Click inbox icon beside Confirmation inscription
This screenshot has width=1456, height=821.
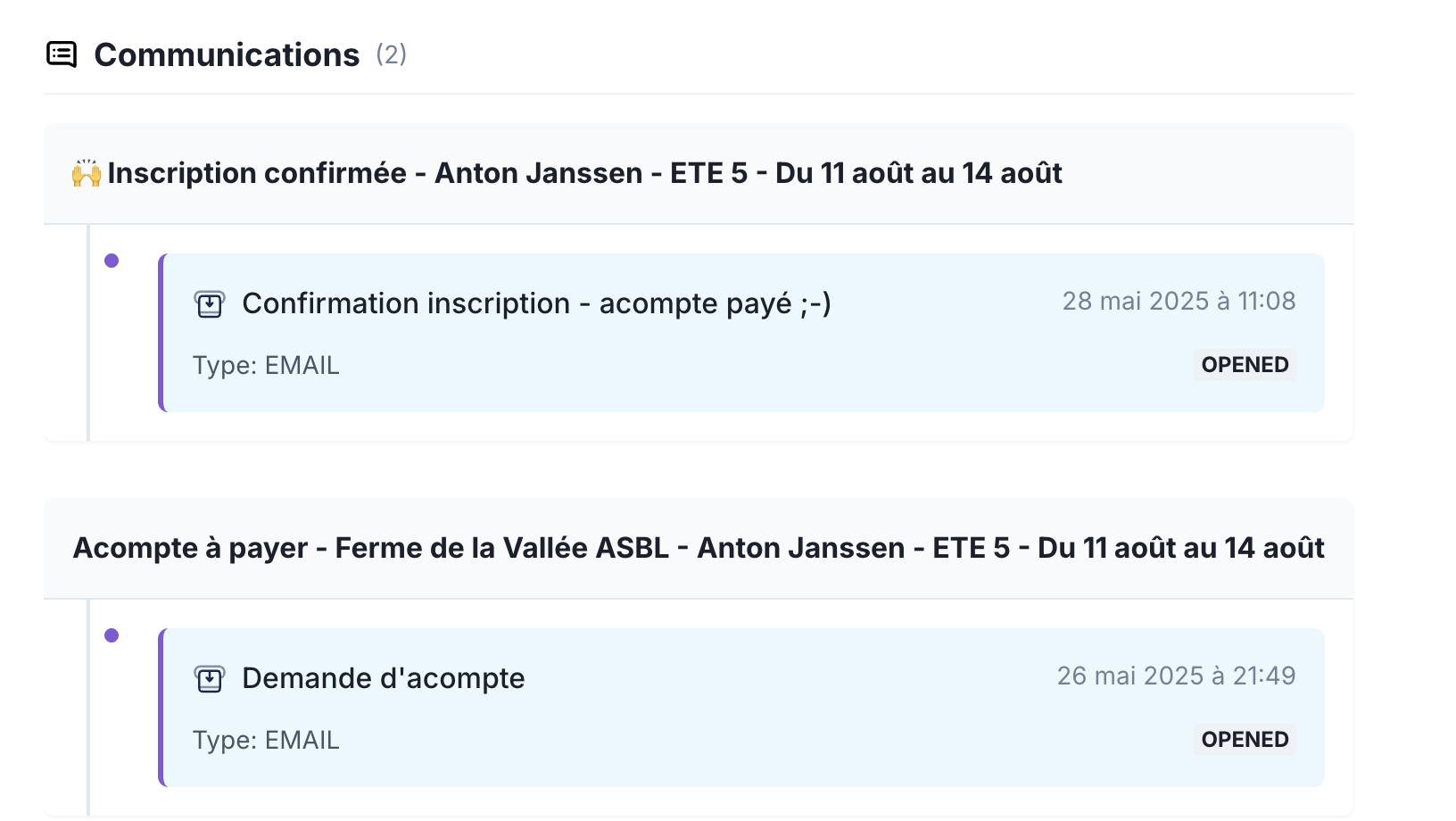(210, 304)
